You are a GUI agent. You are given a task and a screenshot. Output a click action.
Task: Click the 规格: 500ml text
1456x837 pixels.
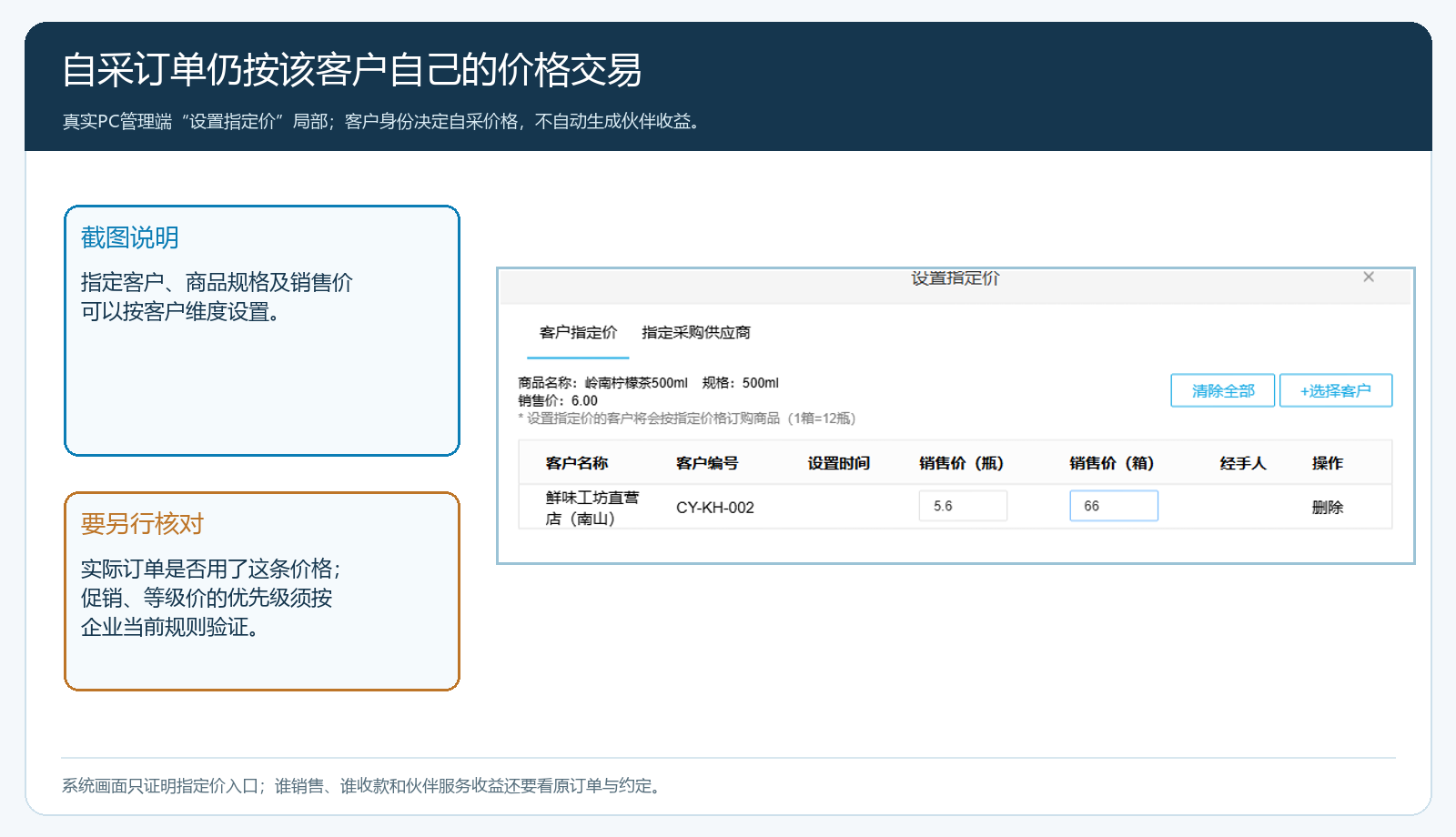741,383
